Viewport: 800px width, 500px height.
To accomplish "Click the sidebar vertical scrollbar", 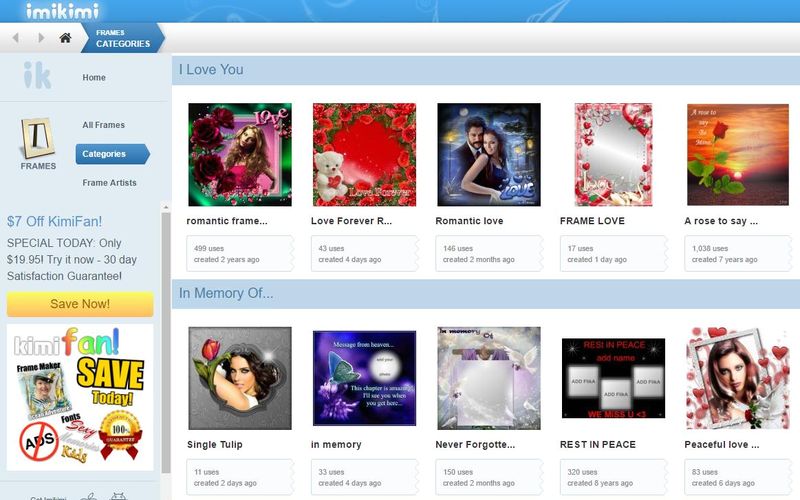I will pos(166,340).
